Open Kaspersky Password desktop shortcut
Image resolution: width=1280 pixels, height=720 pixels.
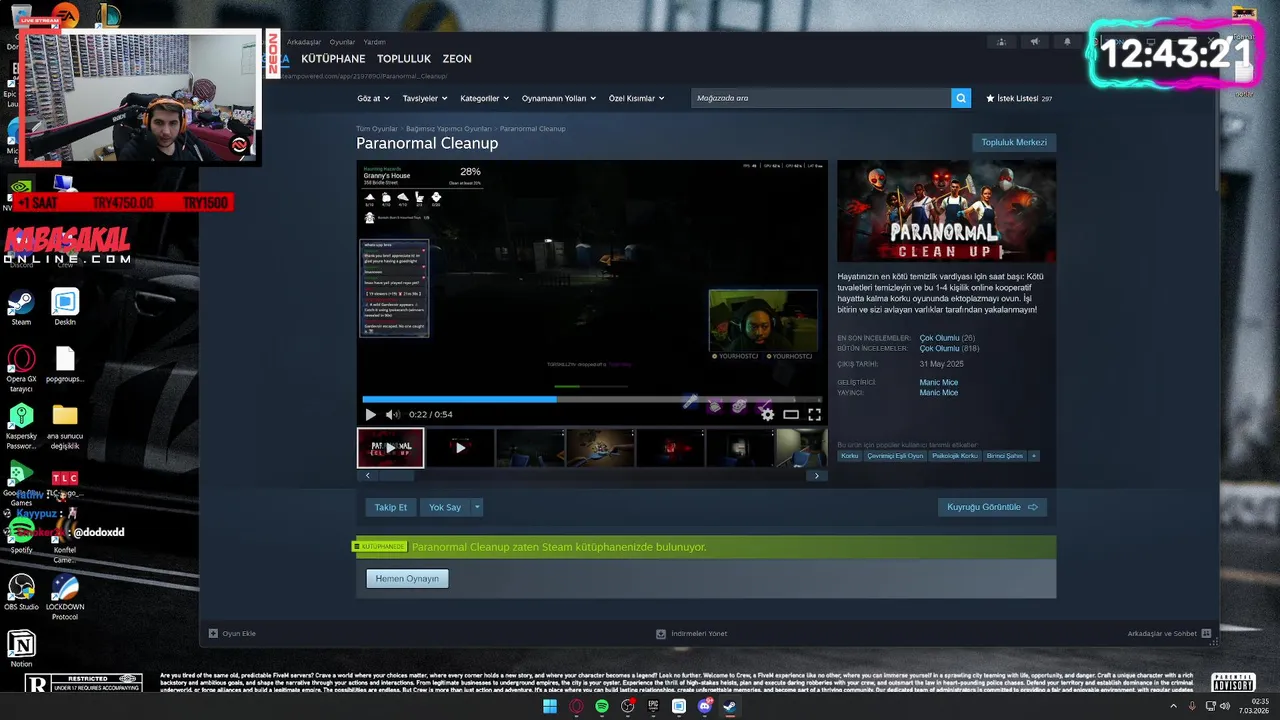coord(21,426)
